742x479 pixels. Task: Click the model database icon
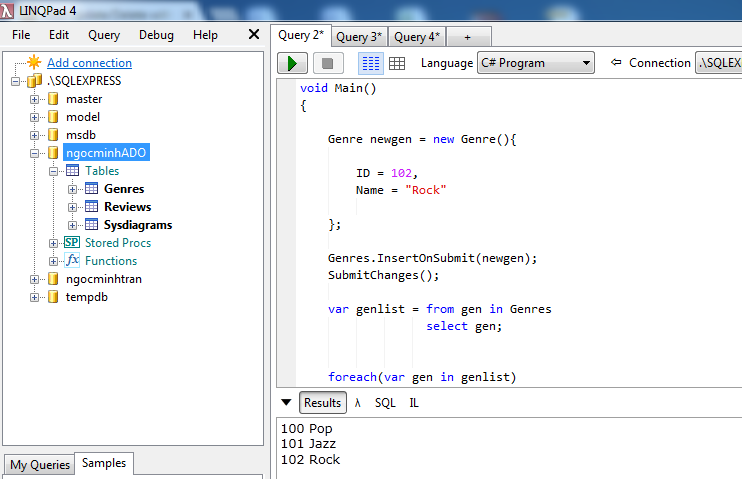coord(53,117)
